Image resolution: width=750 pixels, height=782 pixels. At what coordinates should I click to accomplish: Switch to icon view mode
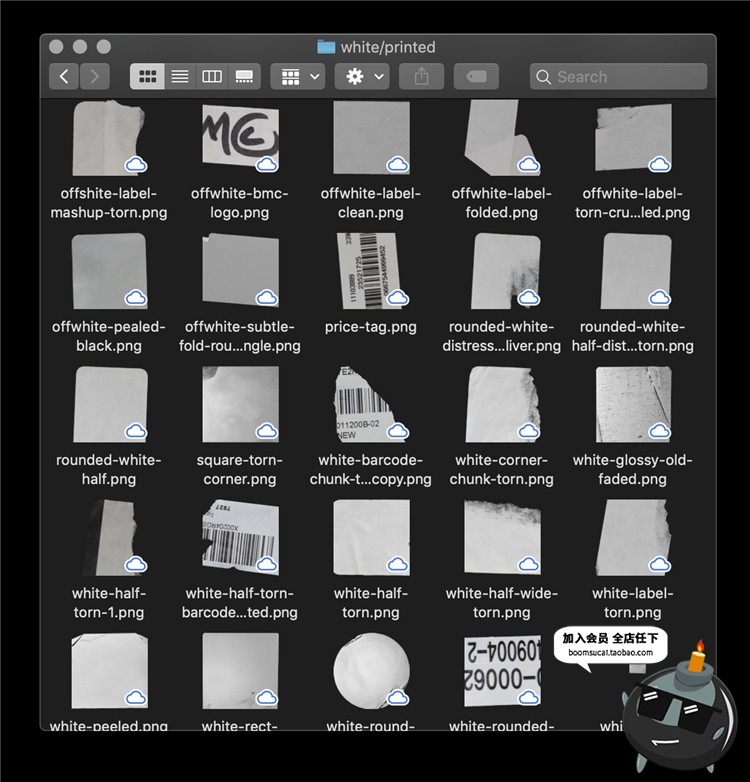point(148,77)
